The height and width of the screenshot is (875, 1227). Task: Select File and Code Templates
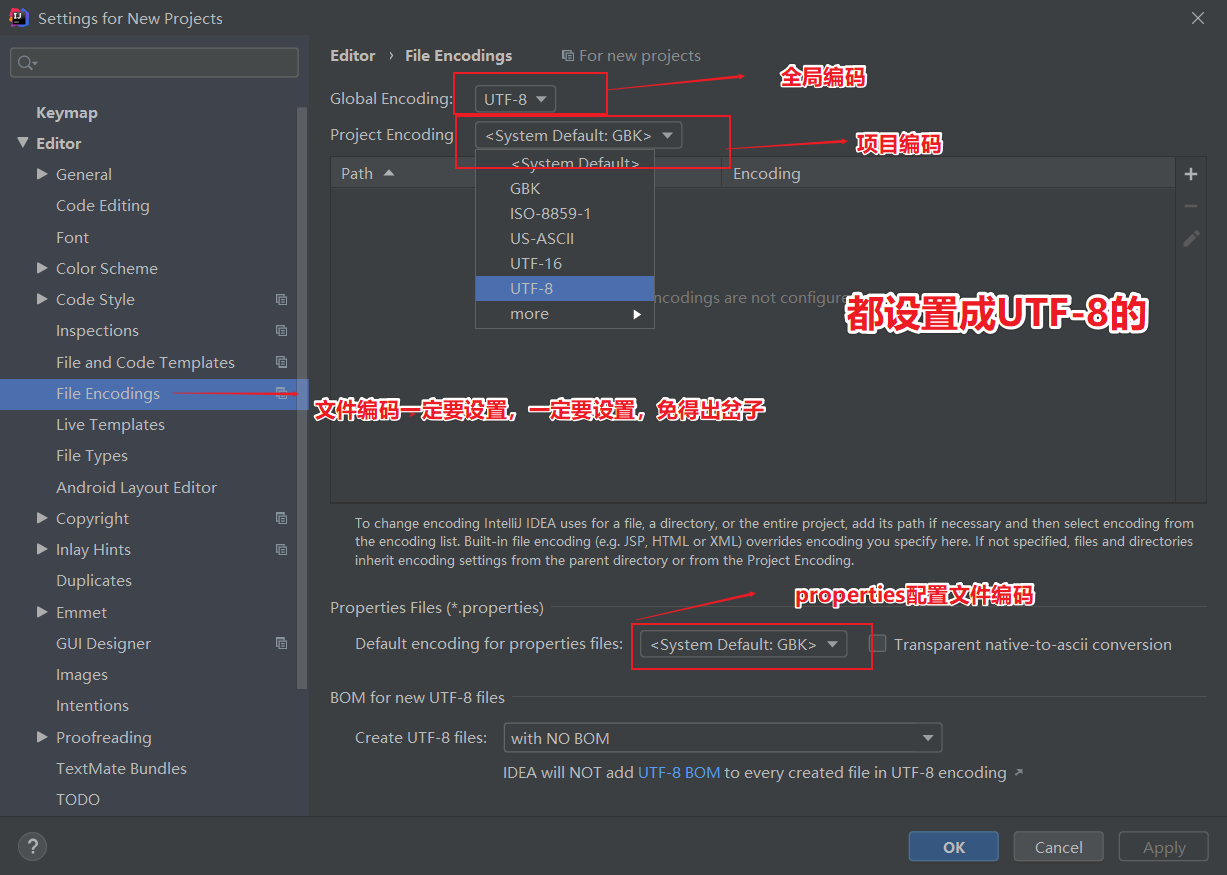[145, 362]
